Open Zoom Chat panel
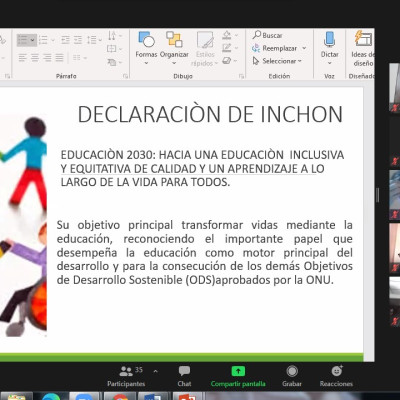400x400 pixels. (x=184, y=376)
